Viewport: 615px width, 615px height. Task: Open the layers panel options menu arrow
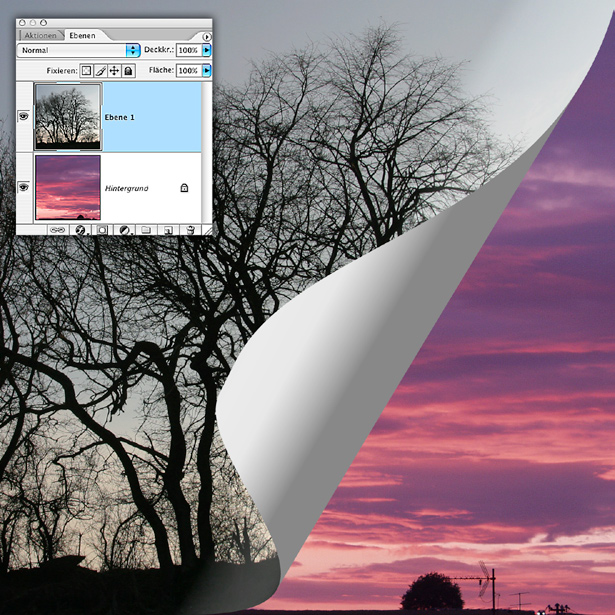pos(207,36)
